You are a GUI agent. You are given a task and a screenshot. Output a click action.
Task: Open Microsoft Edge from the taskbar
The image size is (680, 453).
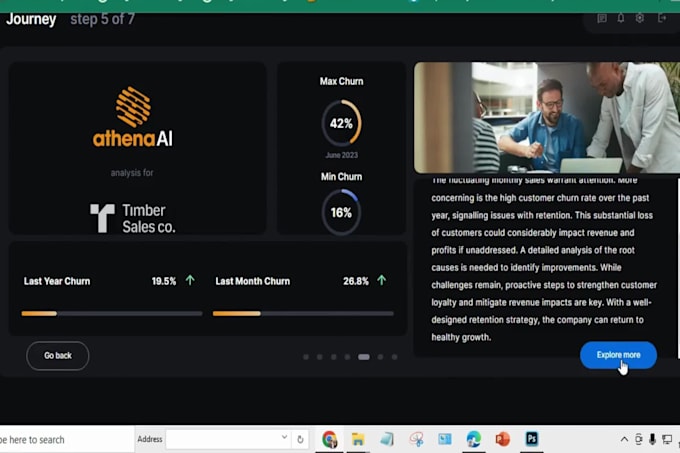[x=474, y=439]
